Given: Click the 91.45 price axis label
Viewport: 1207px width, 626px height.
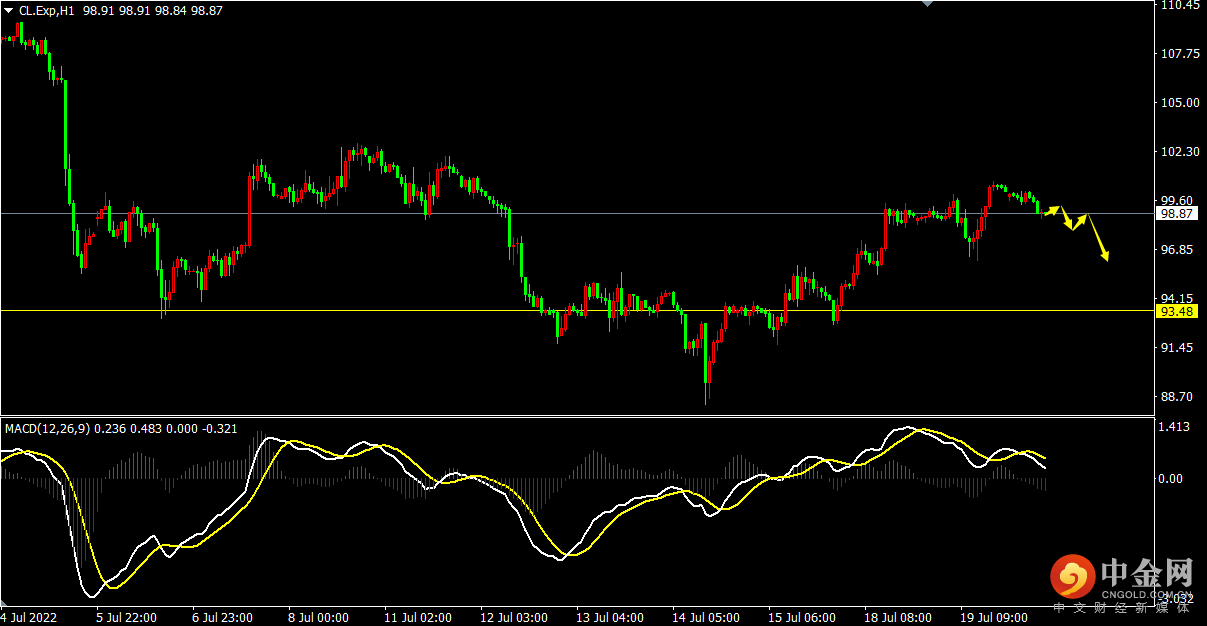Looking at the screenshot, I should pos(1180,348).
